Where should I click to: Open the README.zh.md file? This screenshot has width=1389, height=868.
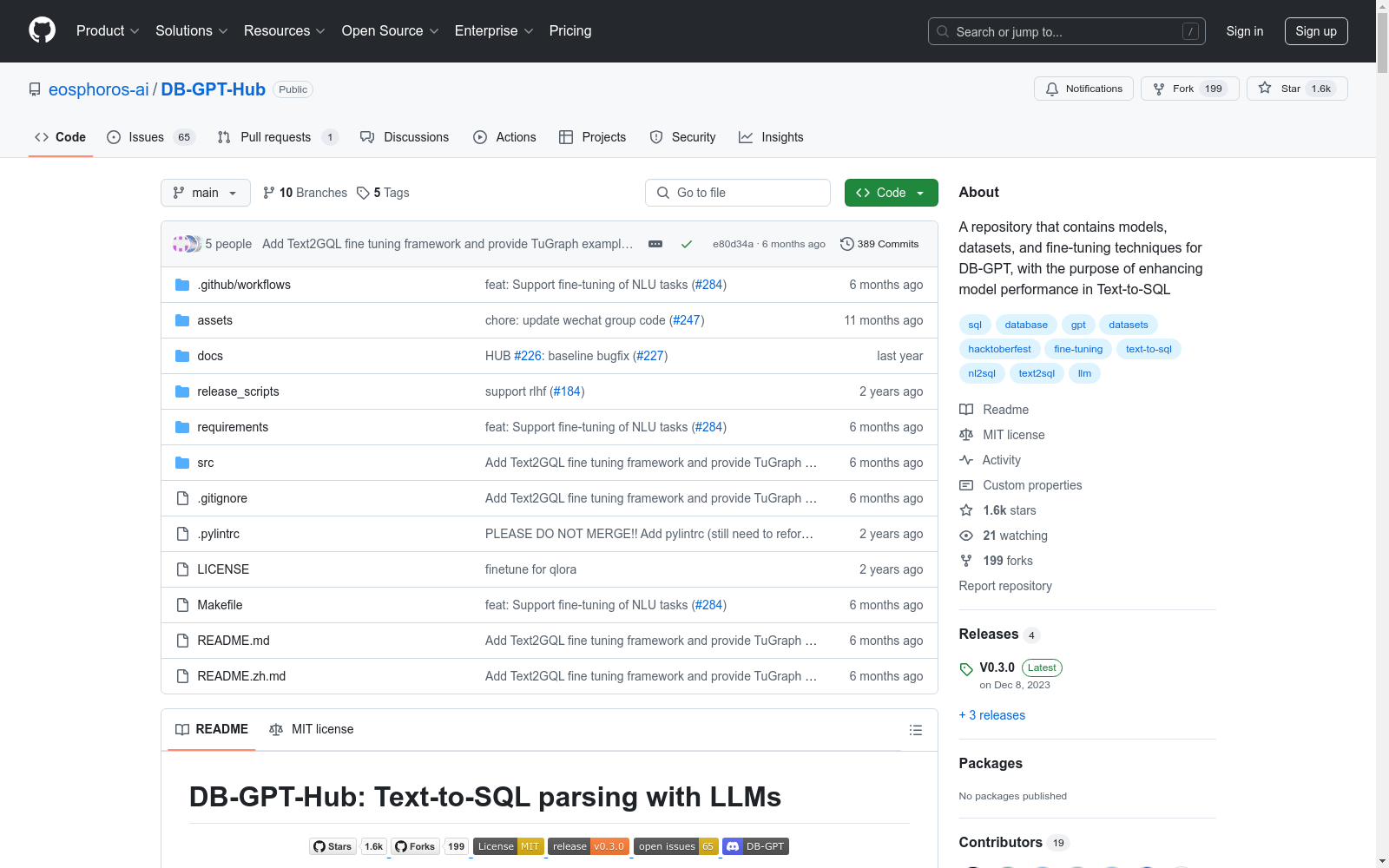click(x=241, y=676)
